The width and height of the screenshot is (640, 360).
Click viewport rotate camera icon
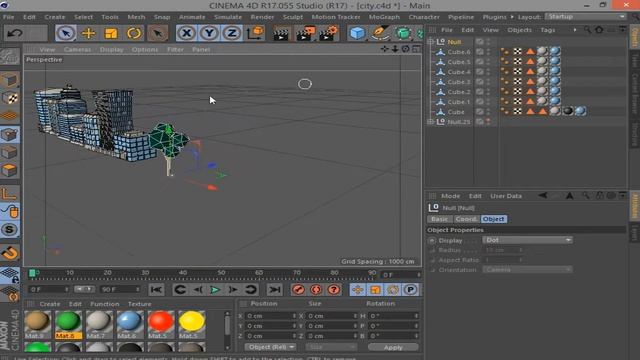406,49
